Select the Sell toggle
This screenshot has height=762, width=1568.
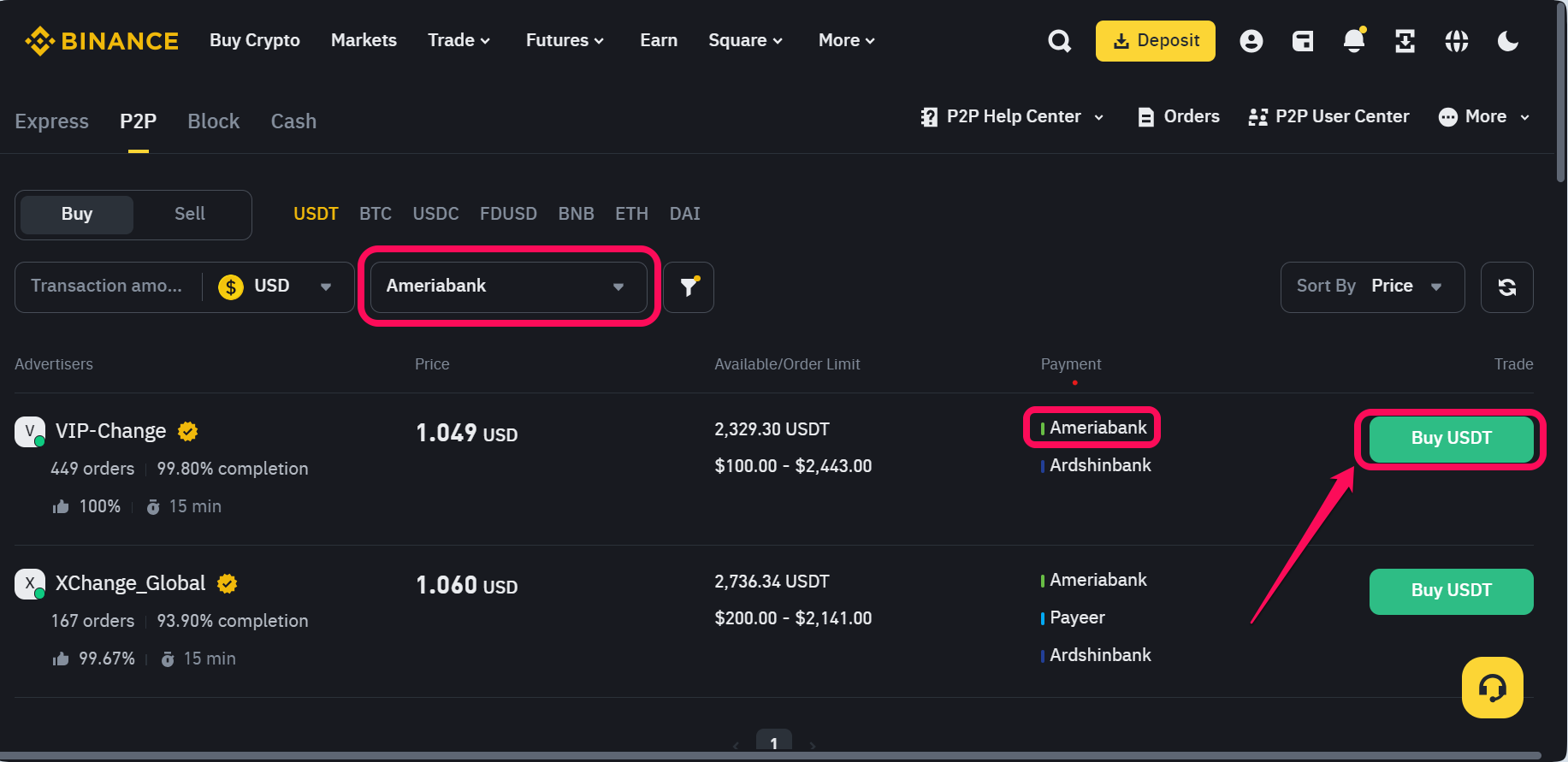click(x=190, y=215)
